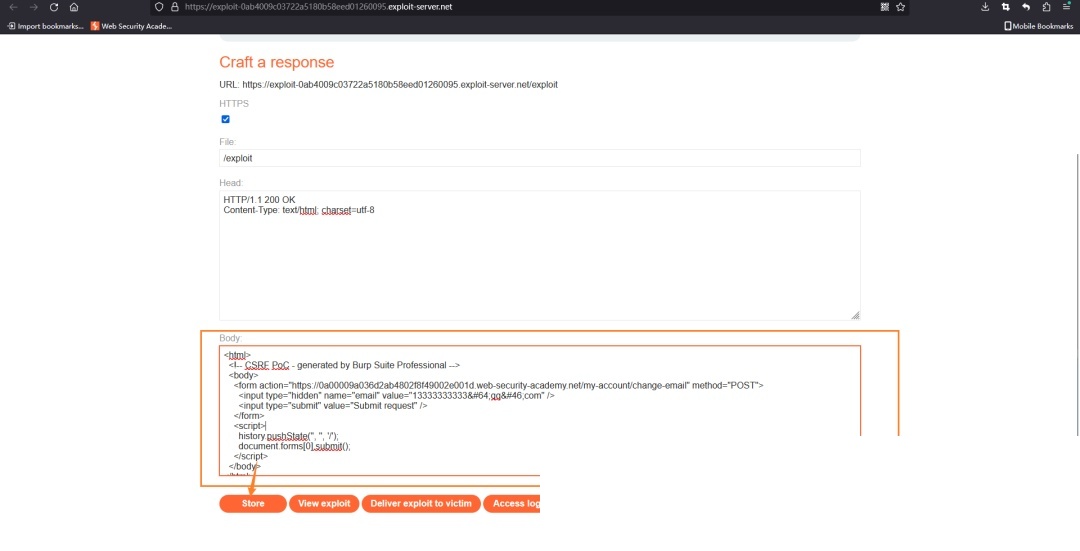Click the 'Submit request' input line in Body
Viewport: 1080px width, 551px height.
pyautogui.click(x=333, y=406)
